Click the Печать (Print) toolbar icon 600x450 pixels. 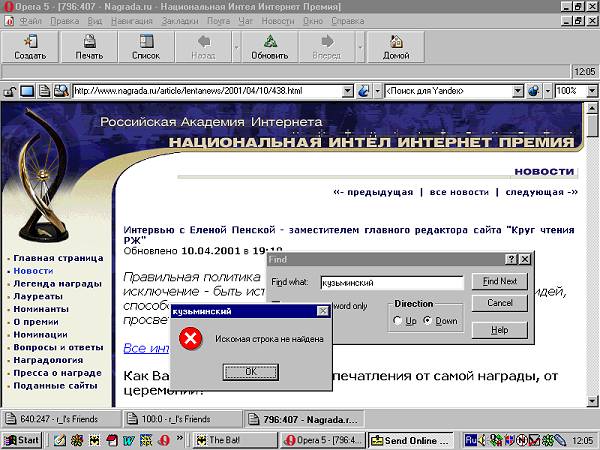[89, 42]
